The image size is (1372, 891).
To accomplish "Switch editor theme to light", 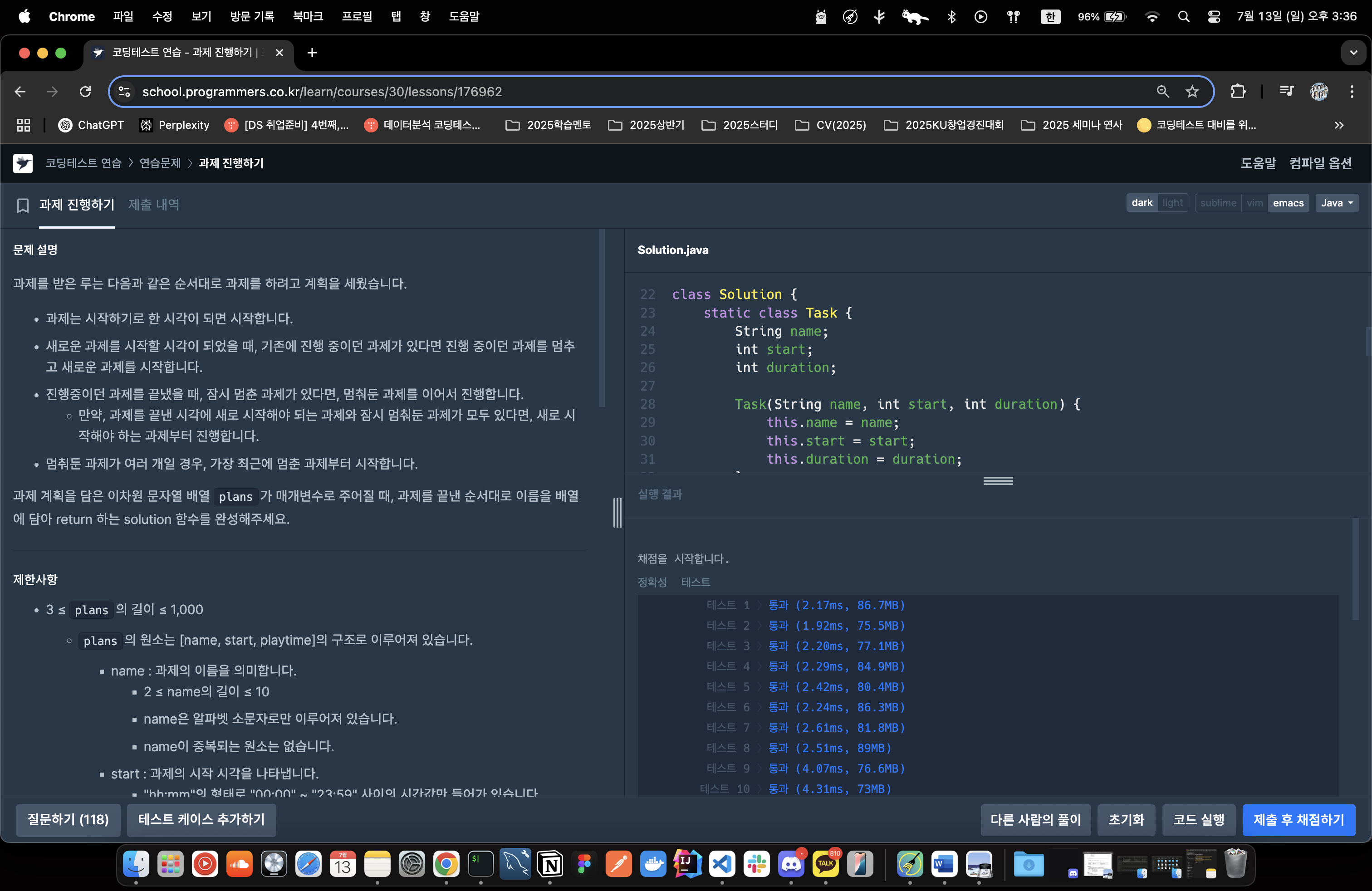I will (x=1172, y=203).
